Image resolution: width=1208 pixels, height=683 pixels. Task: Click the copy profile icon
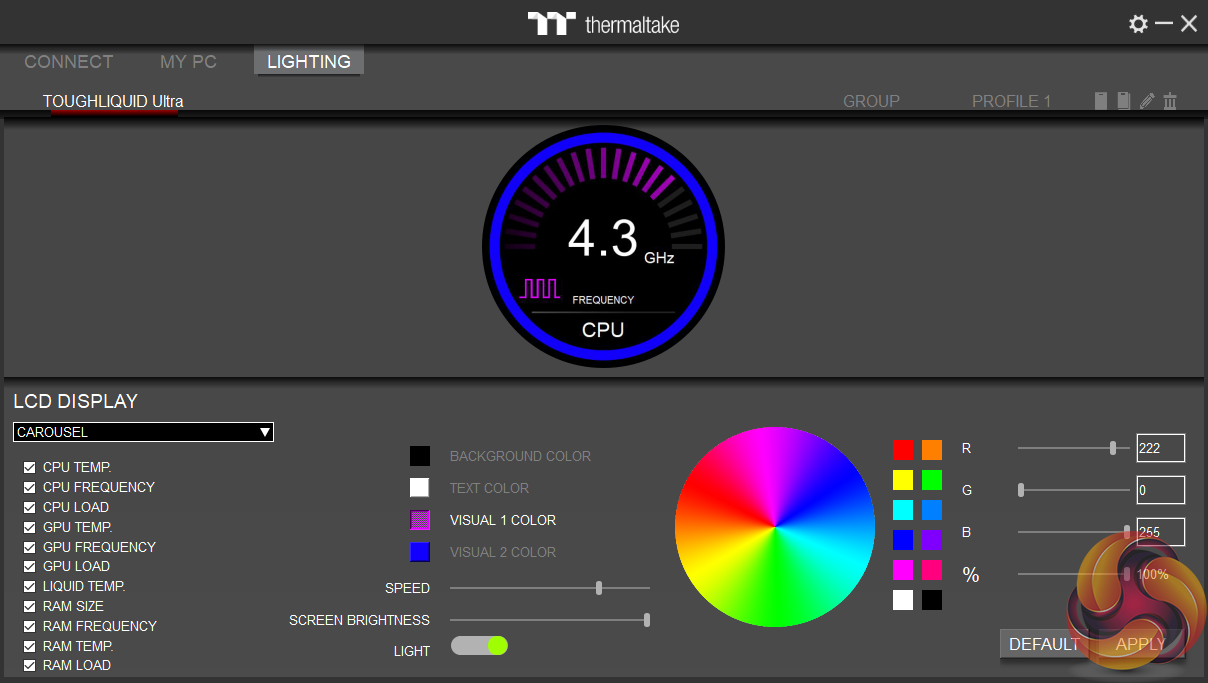(1124, 101)
